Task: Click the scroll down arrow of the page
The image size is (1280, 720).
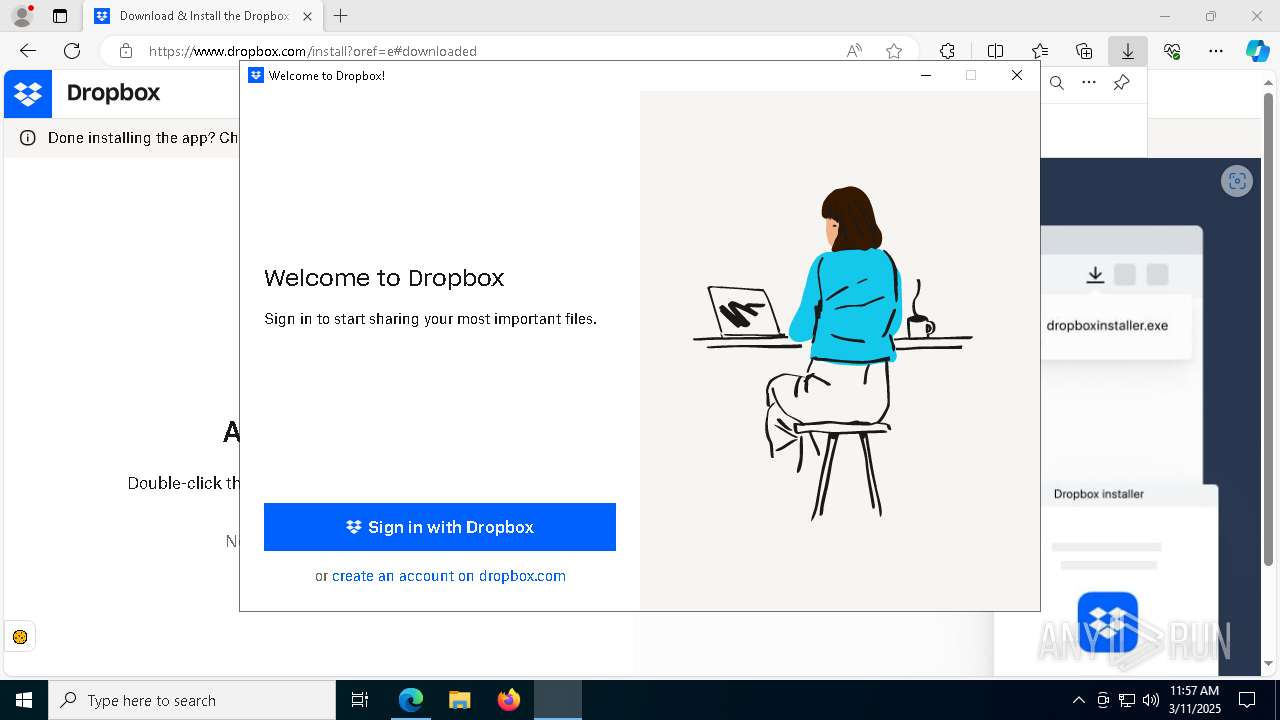Action: [1270, 663]
